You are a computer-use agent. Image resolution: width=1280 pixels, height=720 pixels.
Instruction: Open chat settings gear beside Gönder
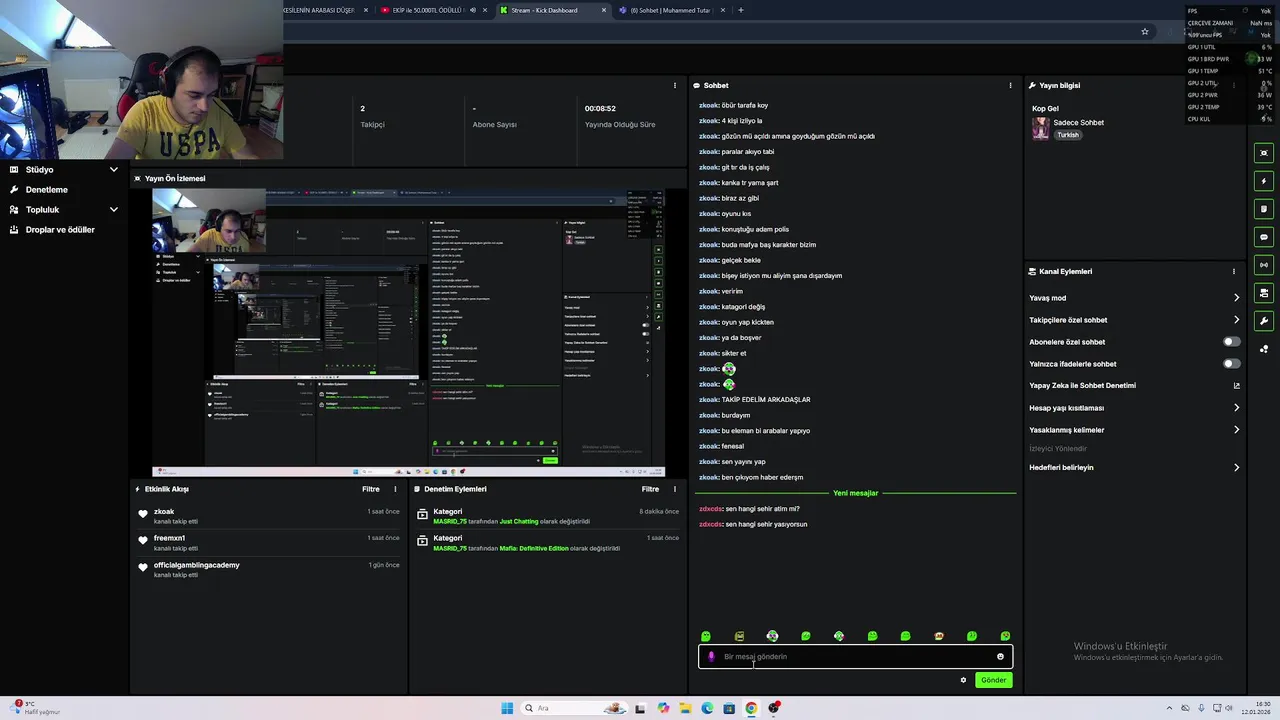point(963,680)
